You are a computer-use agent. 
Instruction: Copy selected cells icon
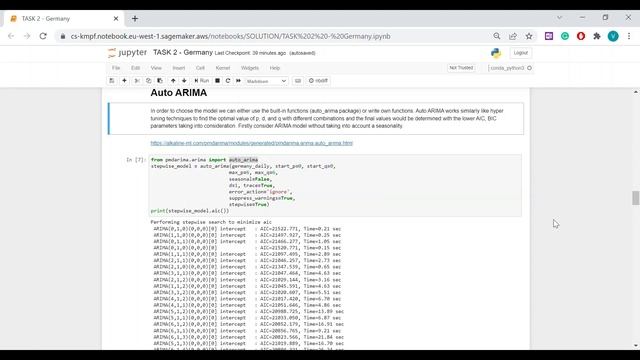click(x=149, y=81)
